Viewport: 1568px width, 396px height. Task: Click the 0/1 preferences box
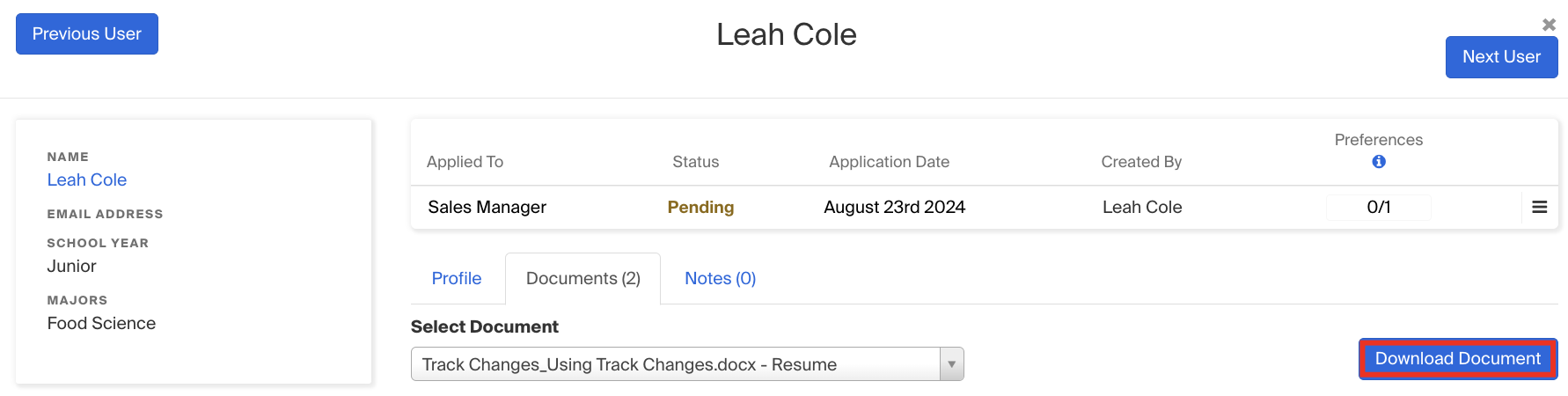(1378, 208)
